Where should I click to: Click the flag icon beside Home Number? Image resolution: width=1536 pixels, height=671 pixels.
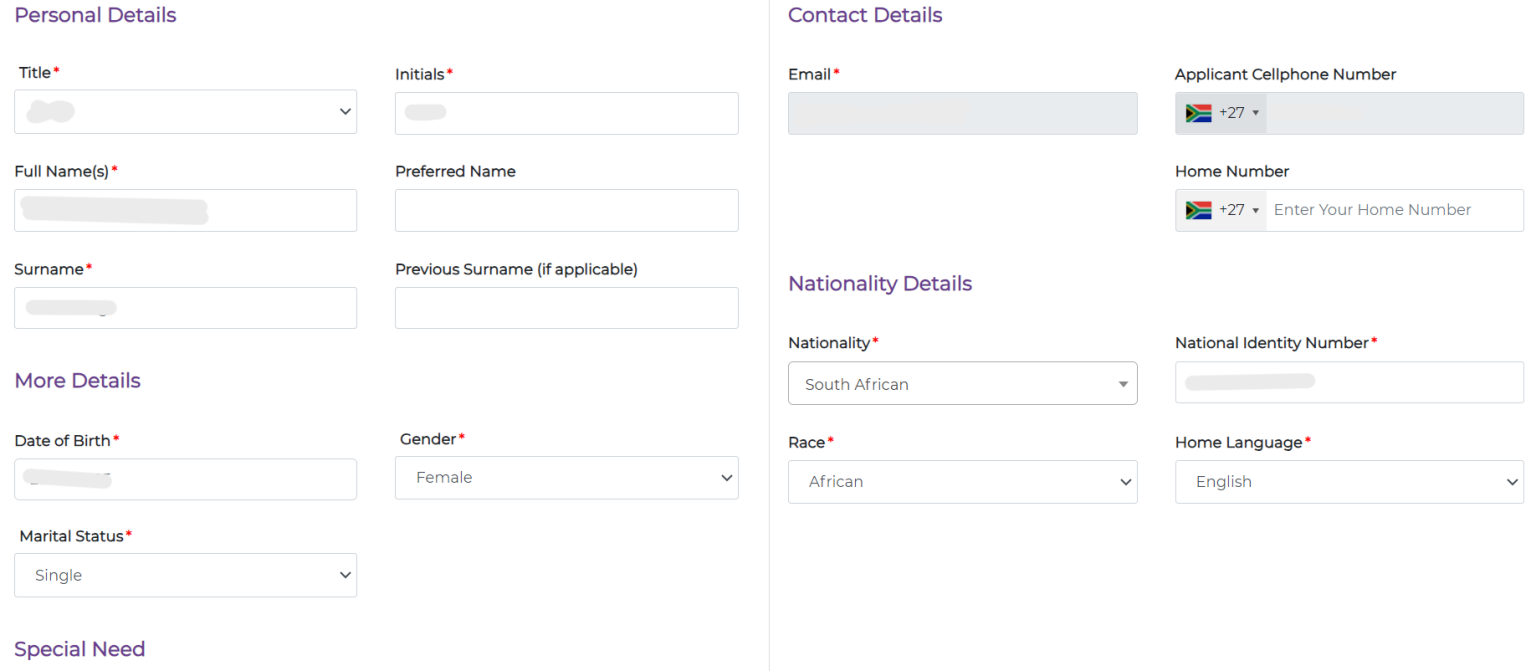(1197, 210)
